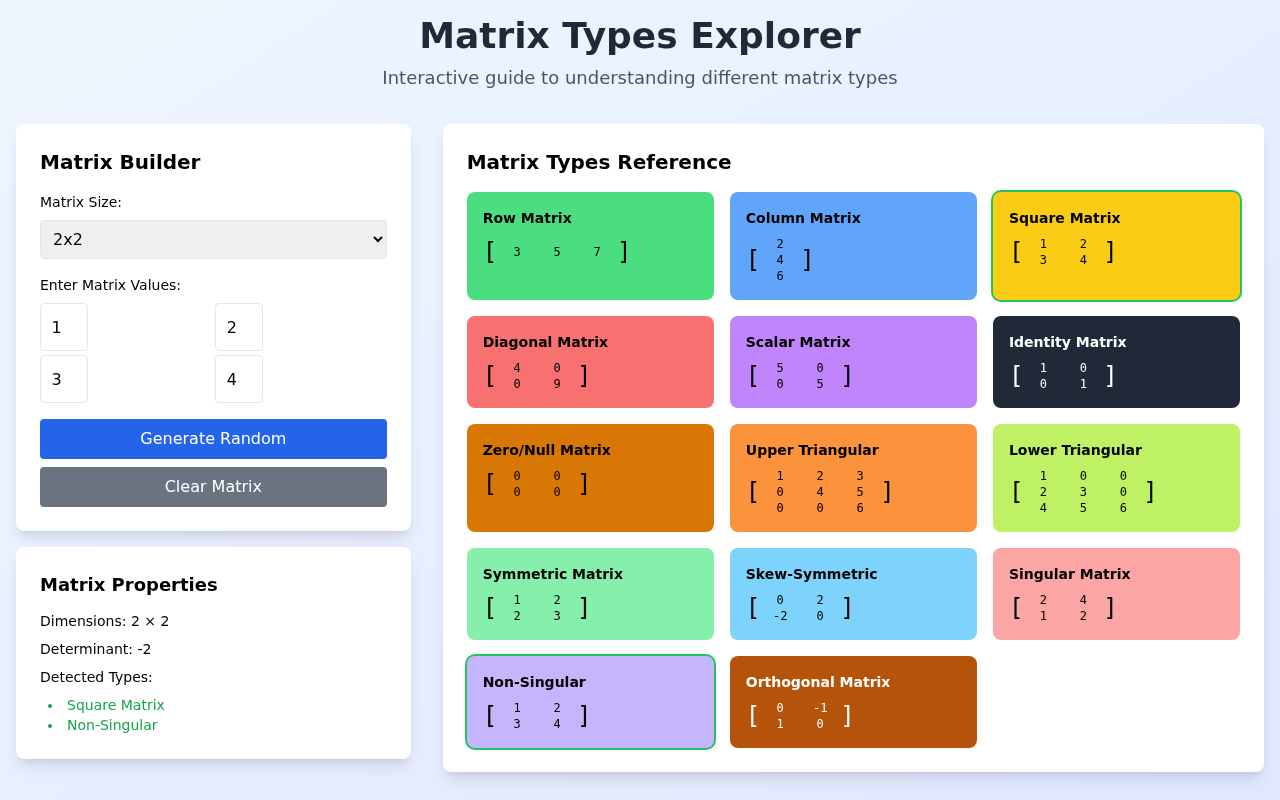Screen dimensions: 1280x800
Task: Select the Symmetric Matrix card
Action: (590, 593)
